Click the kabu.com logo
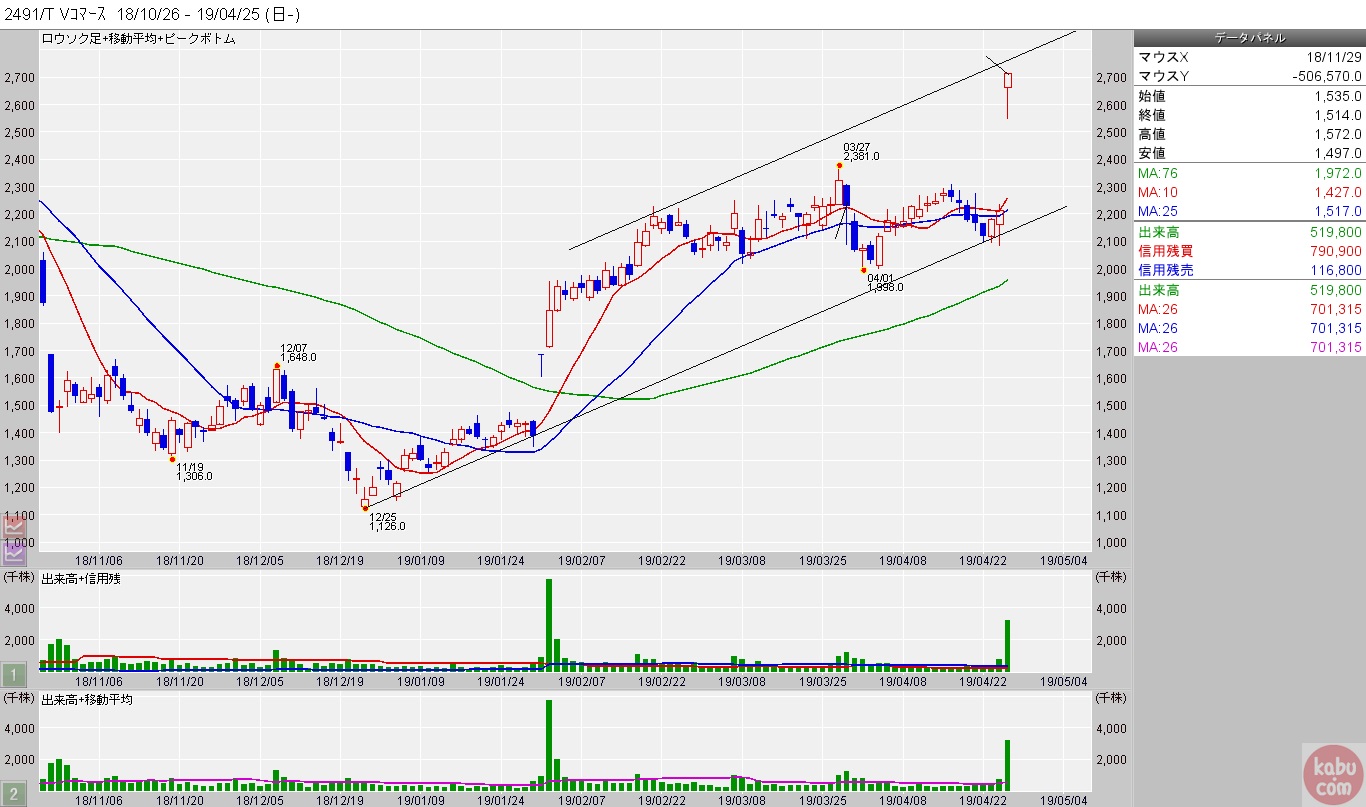 tap(1332, 775)
